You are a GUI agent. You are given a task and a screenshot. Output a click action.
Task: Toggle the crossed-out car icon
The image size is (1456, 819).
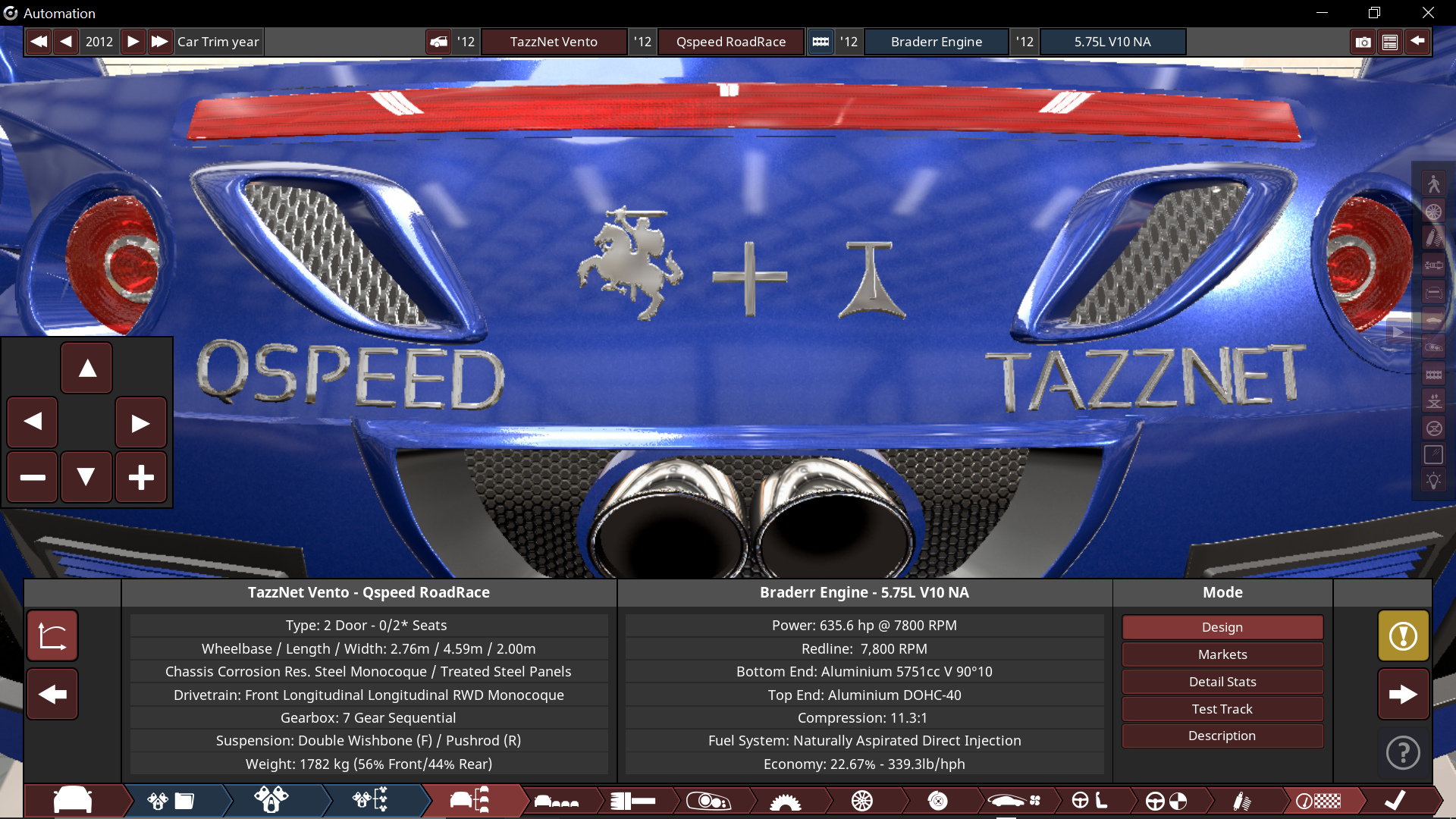point(1433,428)
